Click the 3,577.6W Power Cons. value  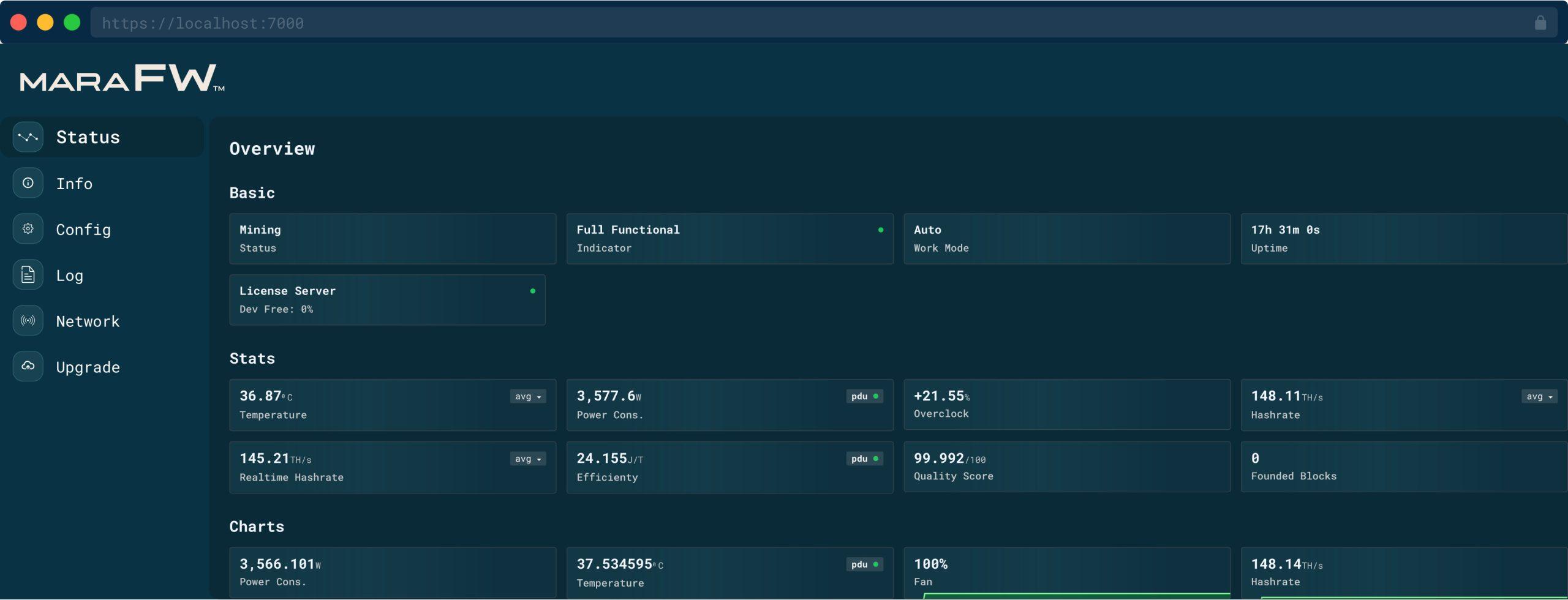point(609,396)
